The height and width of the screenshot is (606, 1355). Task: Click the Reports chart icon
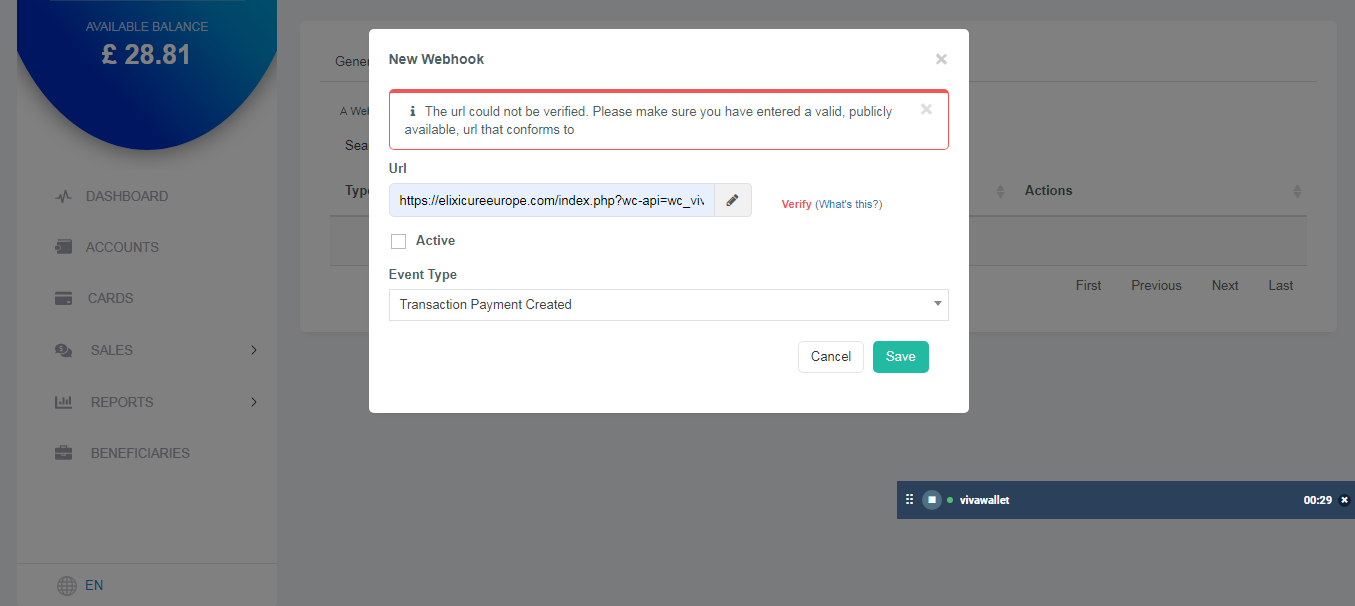click(x=63, y=402)
